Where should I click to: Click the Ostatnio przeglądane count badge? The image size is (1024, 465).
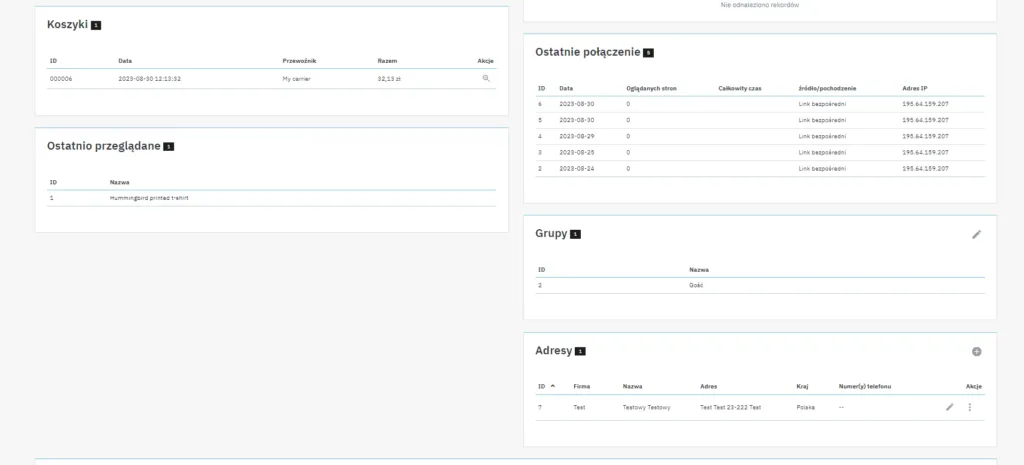click(x=169, y=147)
